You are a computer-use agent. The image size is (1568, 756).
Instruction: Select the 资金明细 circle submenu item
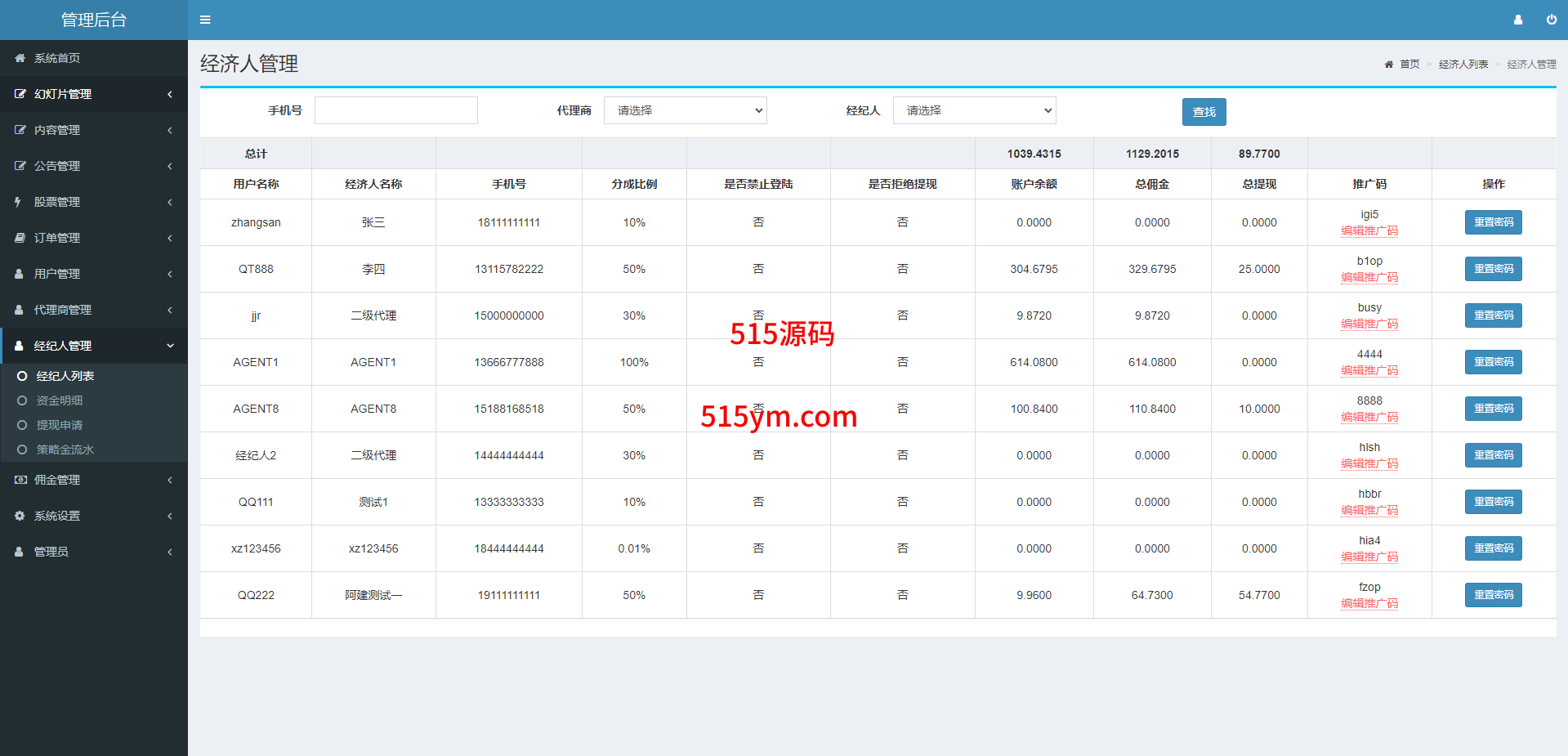[59, 400]
